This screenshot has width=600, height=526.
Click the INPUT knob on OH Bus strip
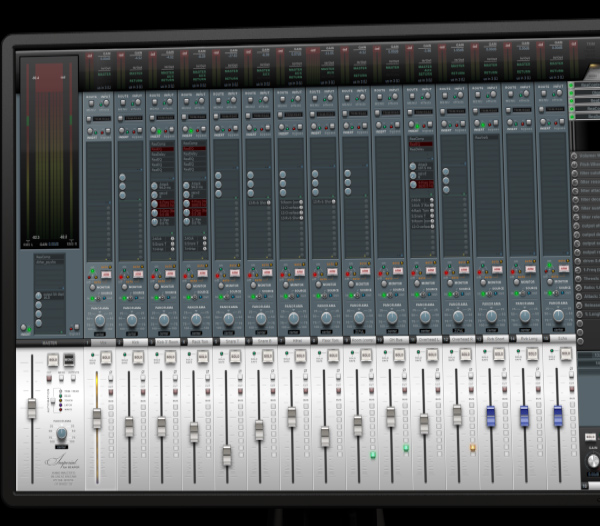pyautogui.click(x=395, y=97)
